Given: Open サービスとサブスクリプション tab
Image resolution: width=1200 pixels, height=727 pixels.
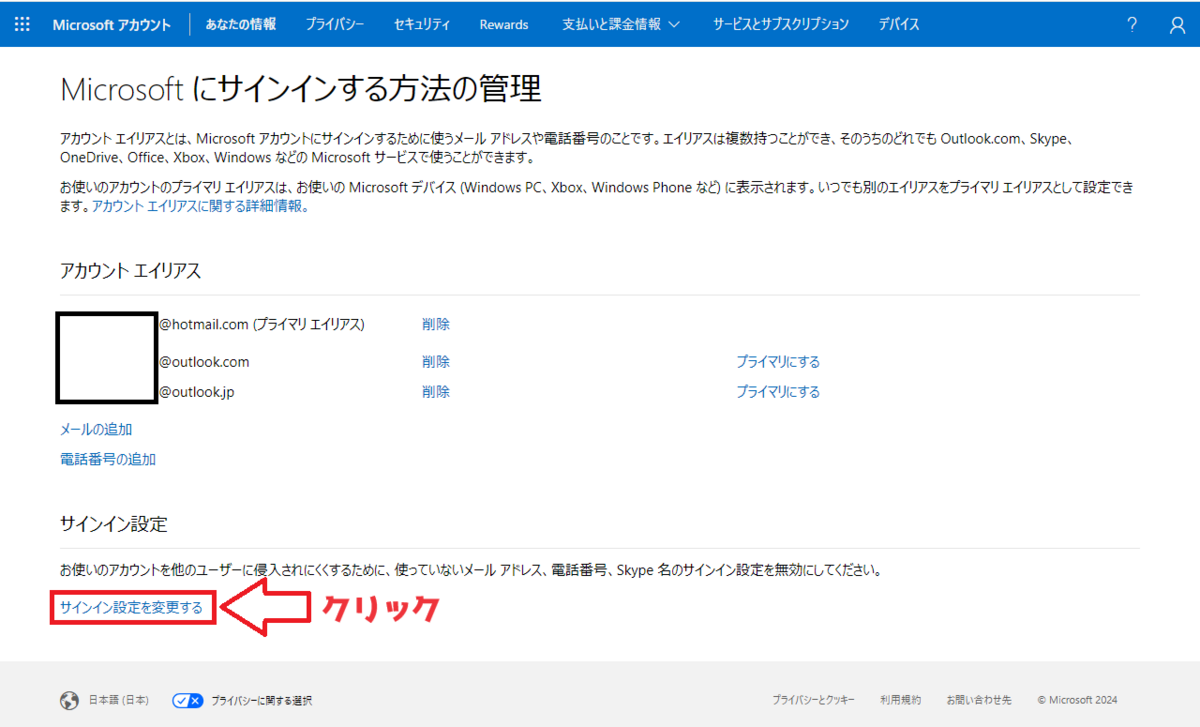Looking at the screenshot, I should 781,24.
